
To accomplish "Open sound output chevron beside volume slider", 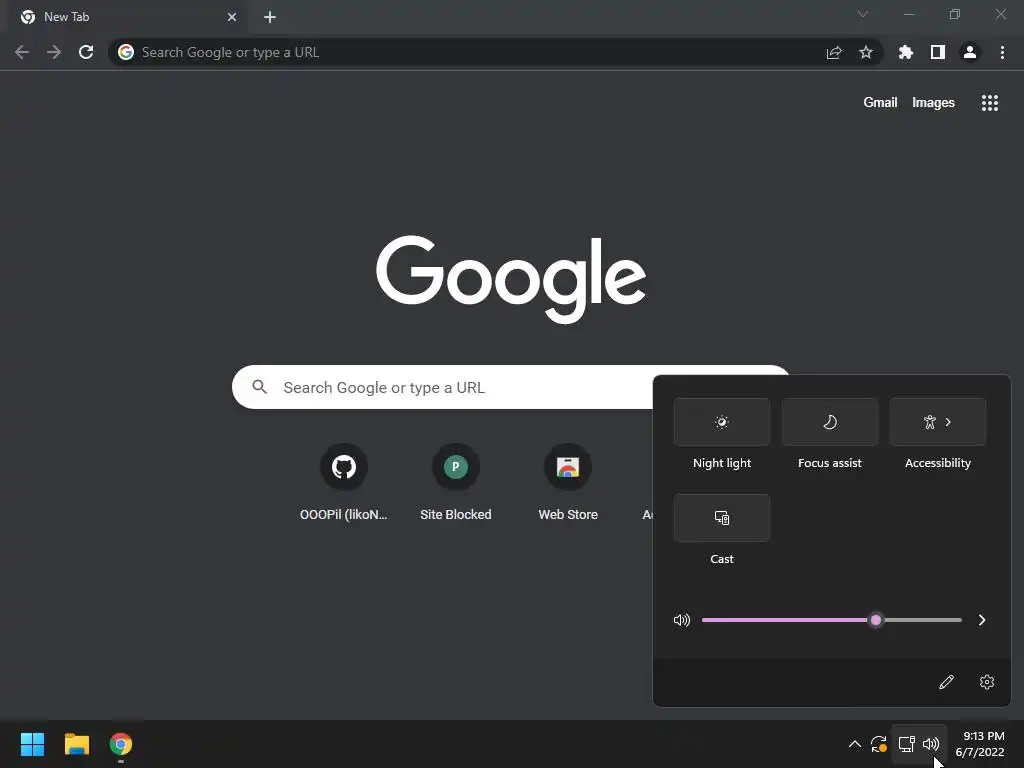I will tap(982, 620).
